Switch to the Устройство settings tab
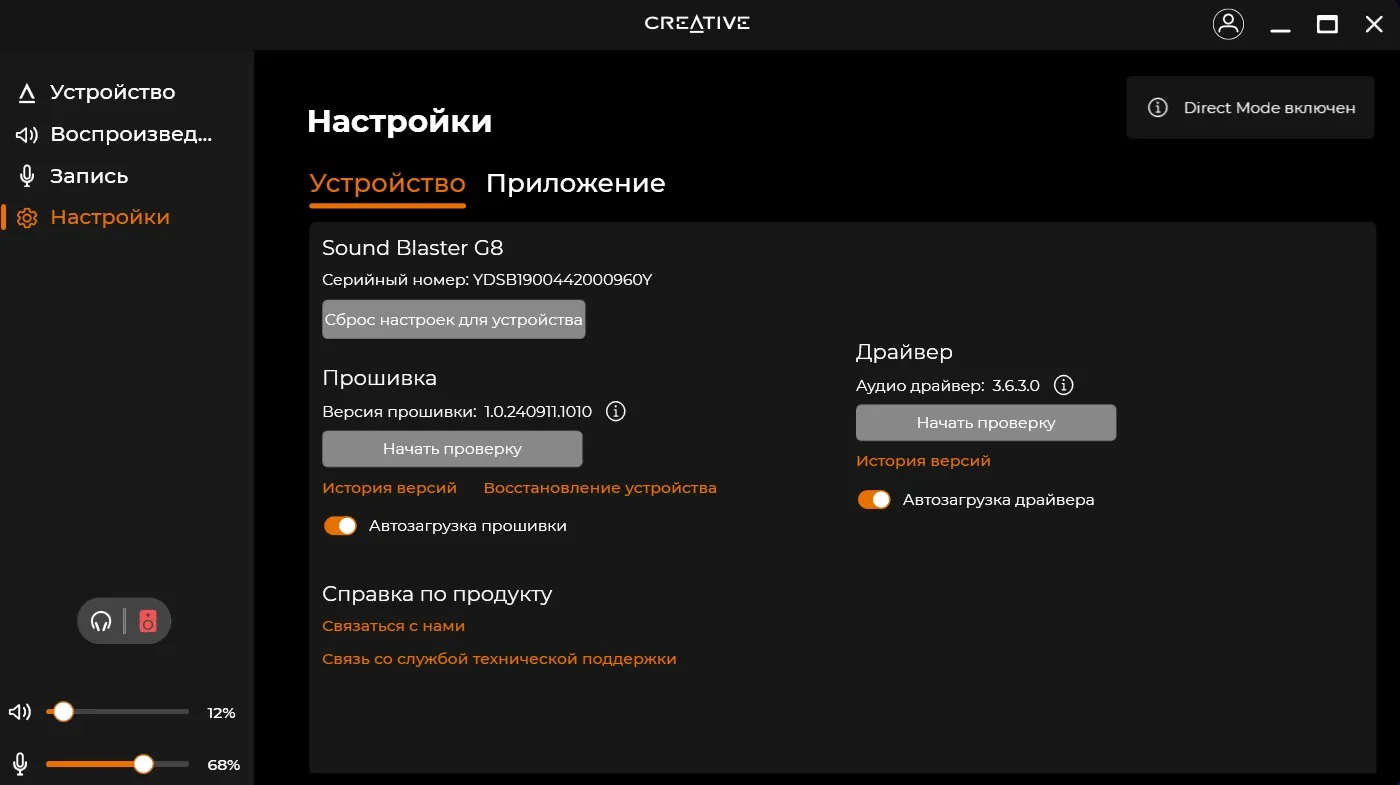Image resolution: width=1400 pixels, height=785 pixels. click(387, 184)
